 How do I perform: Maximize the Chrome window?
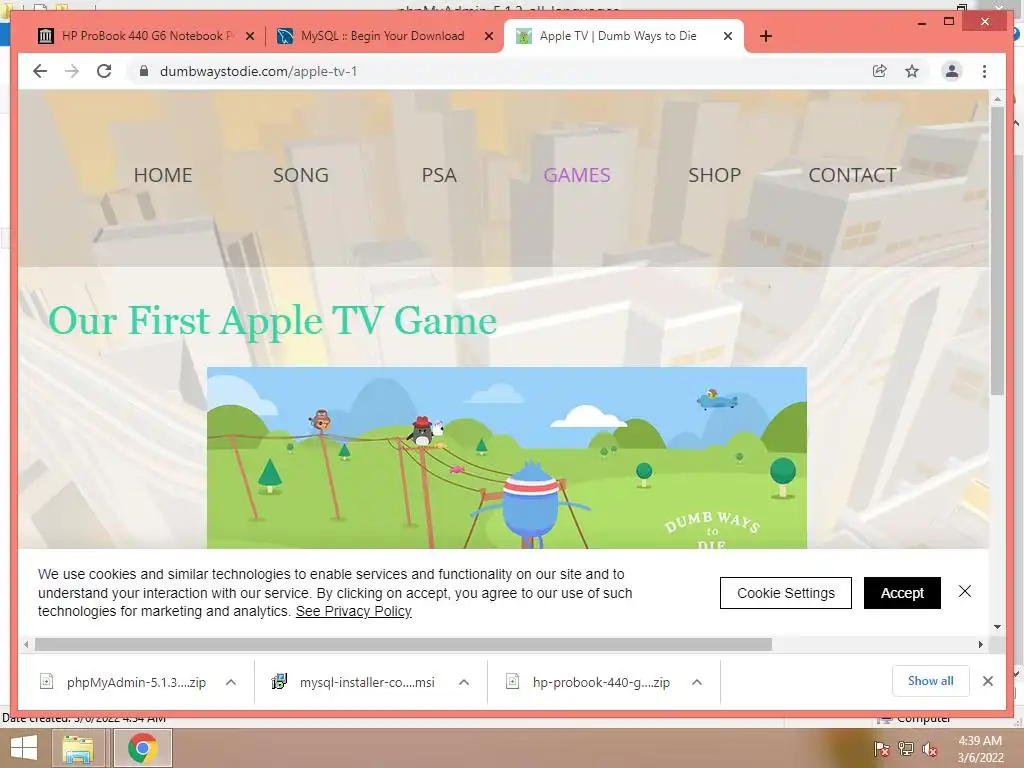(x=949, y=22)
